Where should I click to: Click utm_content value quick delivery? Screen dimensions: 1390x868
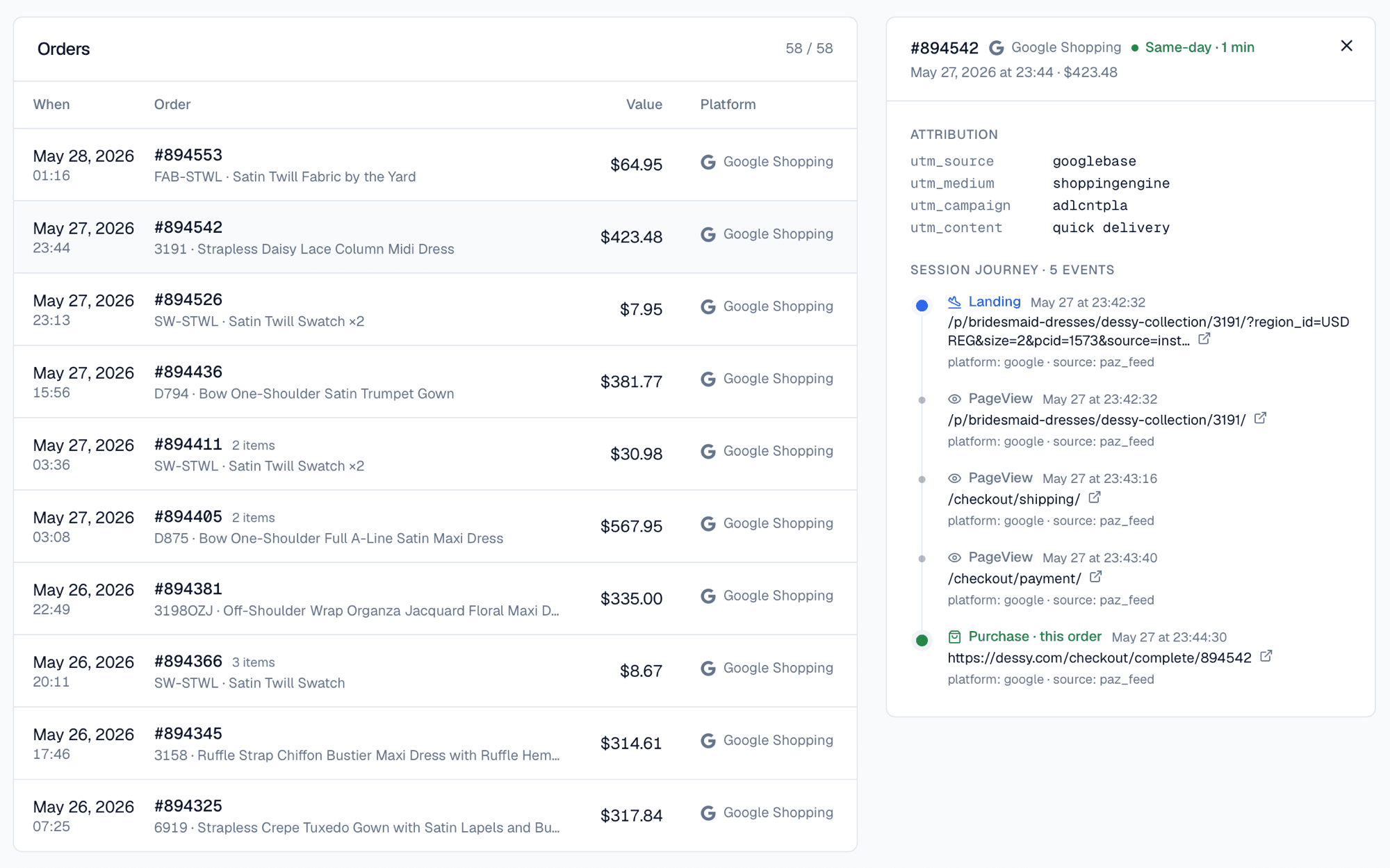click(1111, 228)
